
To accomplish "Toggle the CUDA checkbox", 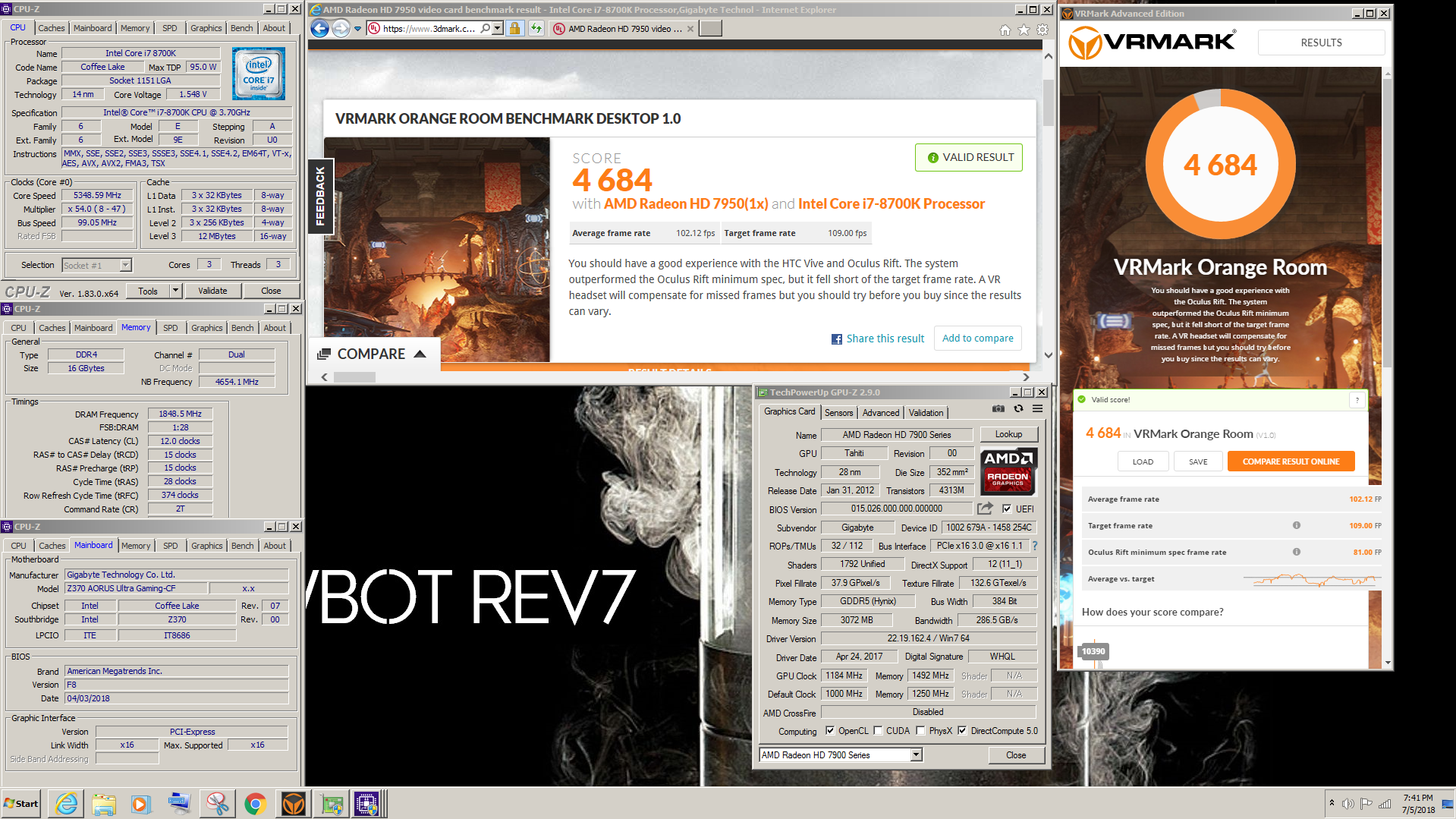I will coord(878,730).
